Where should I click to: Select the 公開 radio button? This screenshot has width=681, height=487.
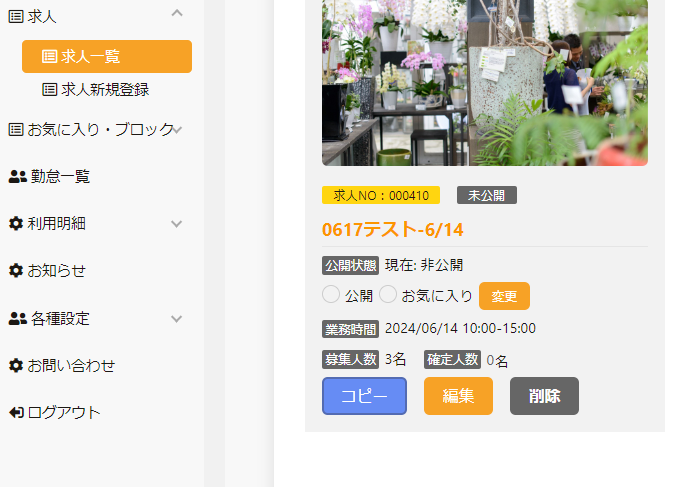pyautogui.click(x=331, y=294)
